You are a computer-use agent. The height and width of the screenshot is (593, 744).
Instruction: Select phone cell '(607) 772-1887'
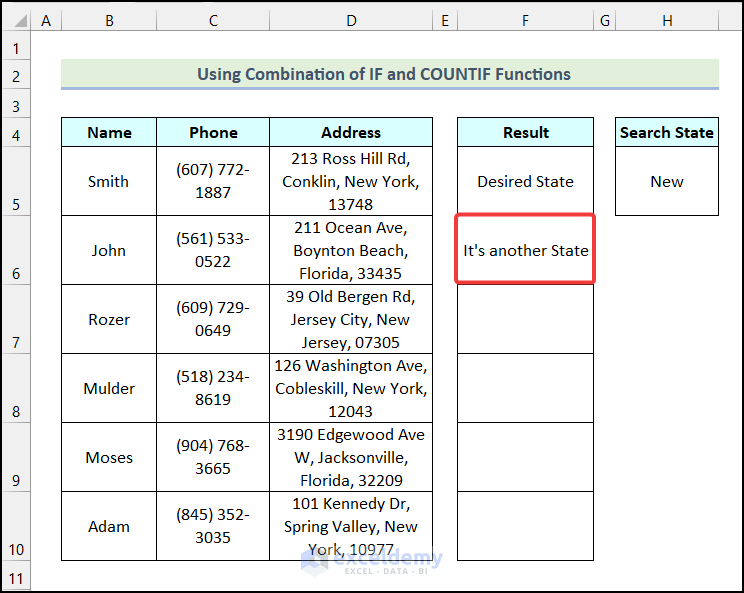pos(213,181)
